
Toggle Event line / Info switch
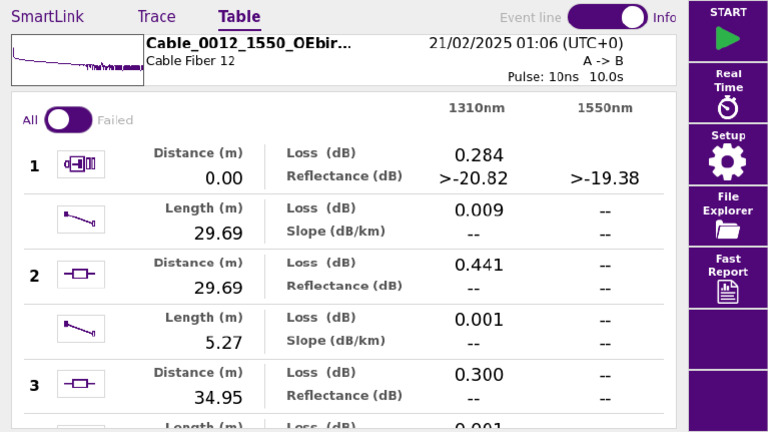point(607,17)
